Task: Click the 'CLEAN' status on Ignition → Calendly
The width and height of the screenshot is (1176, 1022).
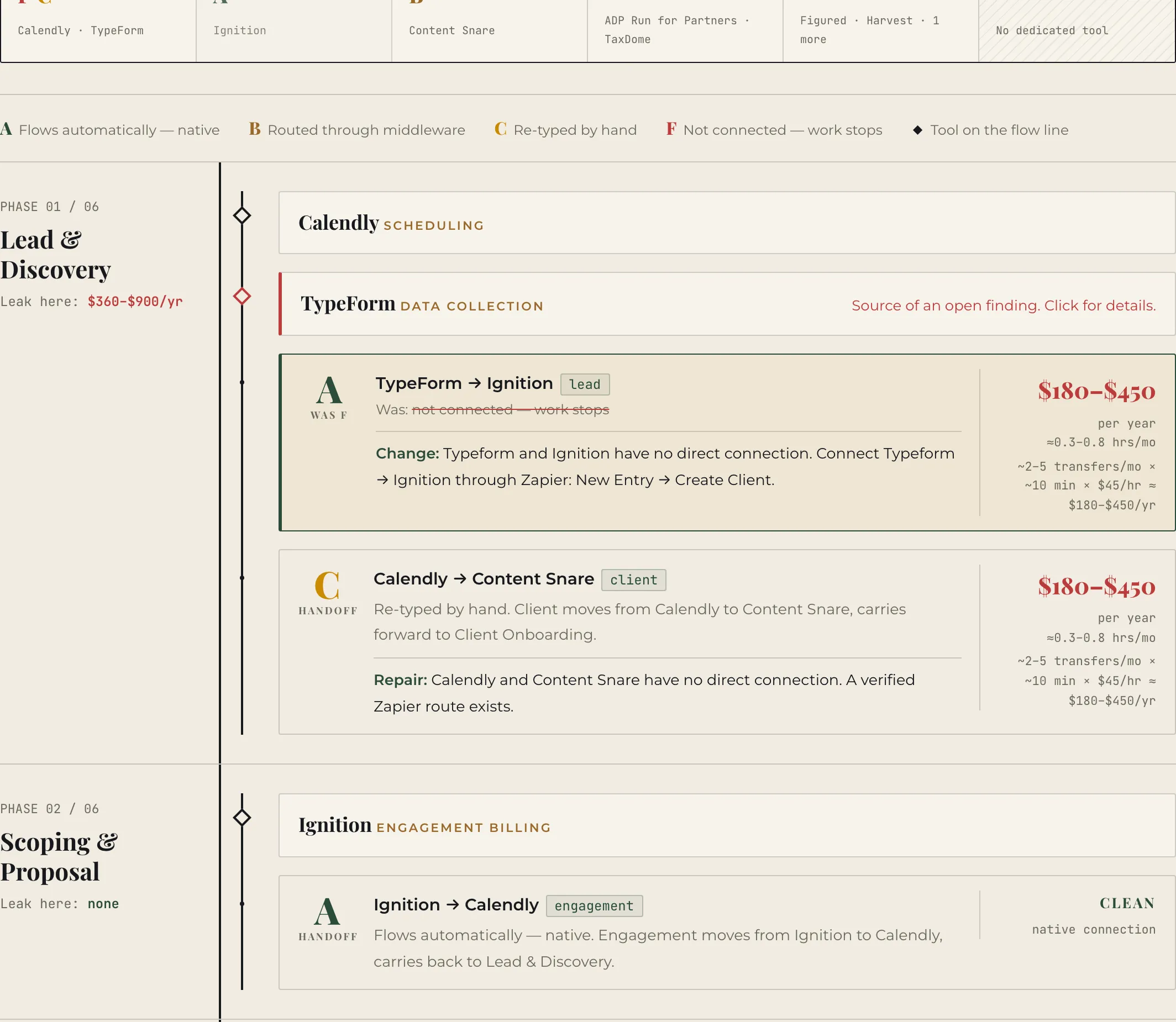Action: tap(1127, 903)
